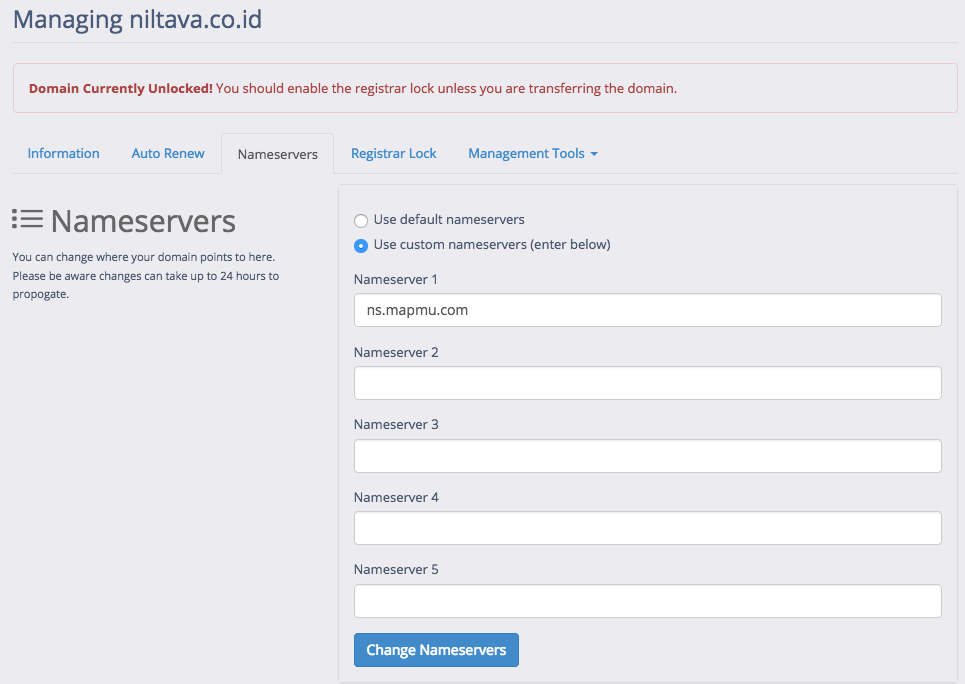Click the Nameserver 5 text box
The image size is (965, 684).
647,601
